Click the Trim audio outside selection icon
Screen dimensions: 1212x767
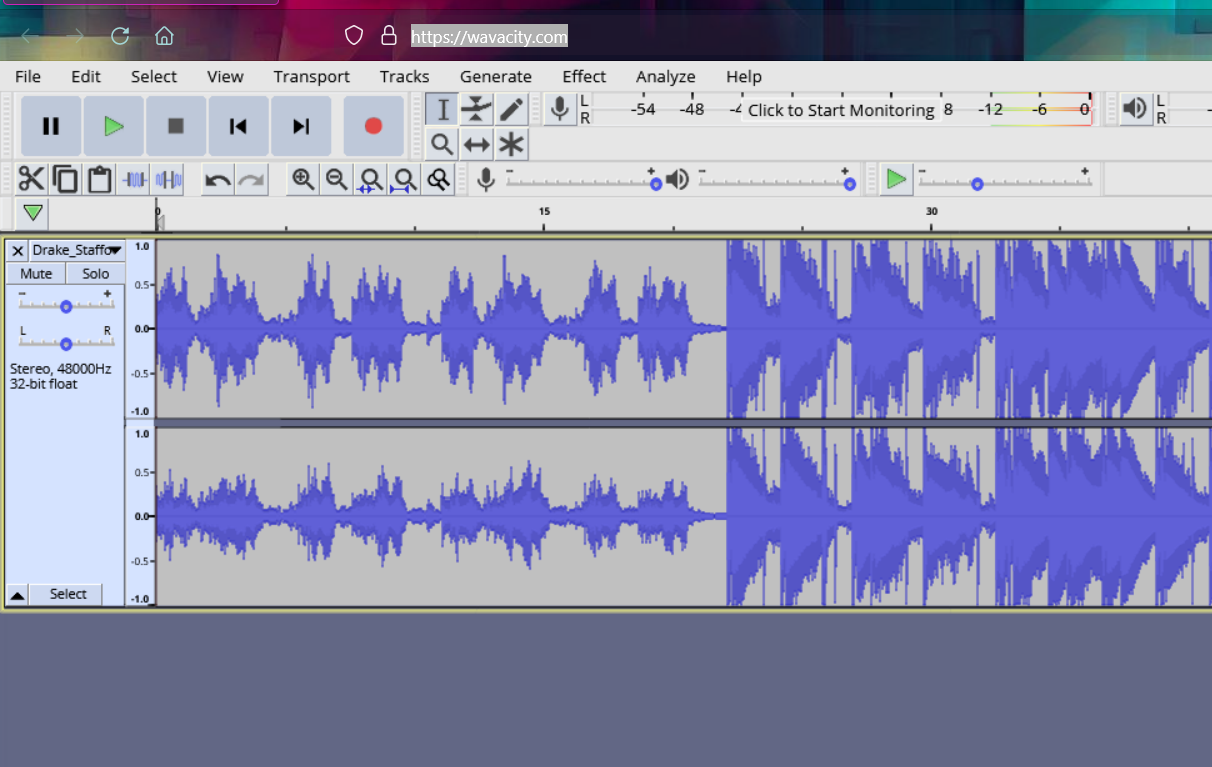[134, 179]
